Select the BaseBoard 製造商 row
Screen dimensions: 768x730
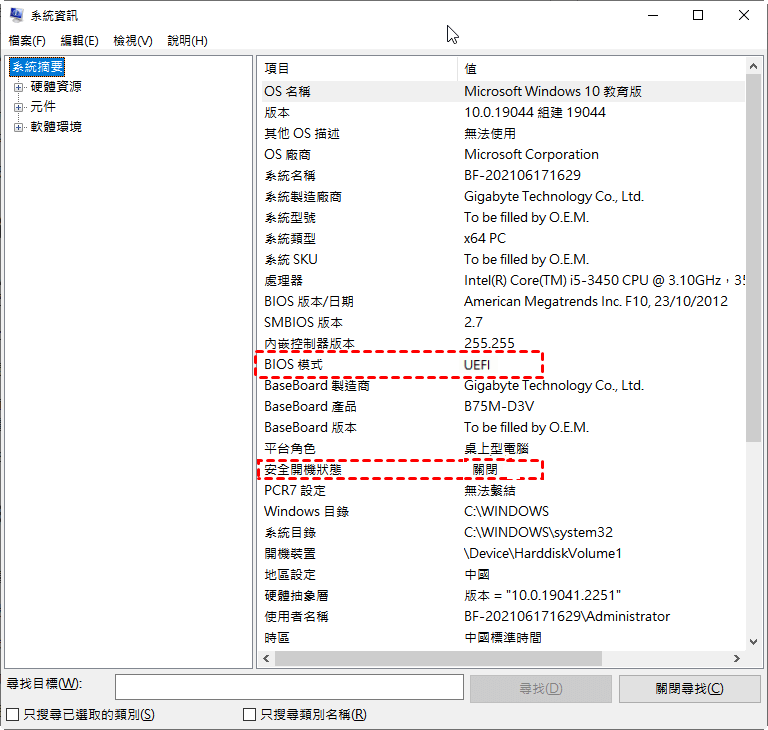[503, 386]
